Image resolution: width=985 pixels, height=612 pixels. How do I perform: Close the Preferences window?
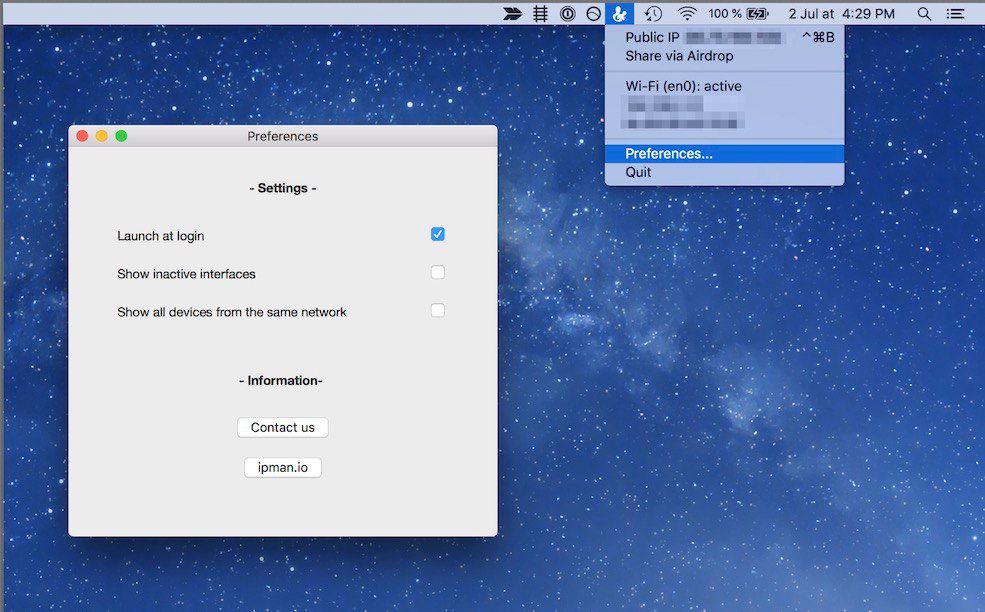click(x=82, y=136)
